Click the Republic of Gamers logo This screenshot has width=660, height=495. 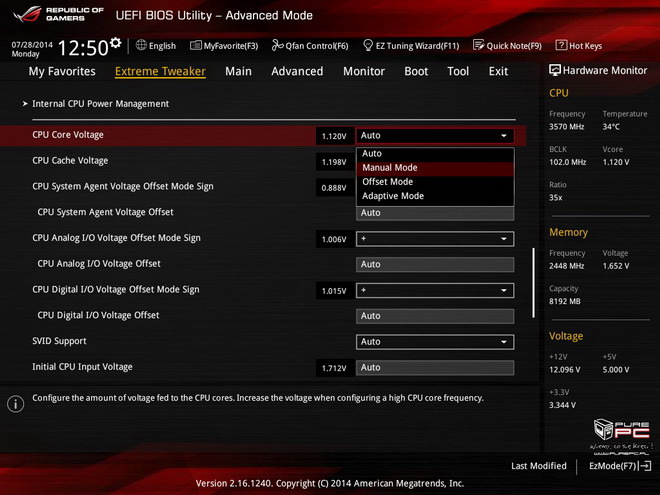click(58, 14)
